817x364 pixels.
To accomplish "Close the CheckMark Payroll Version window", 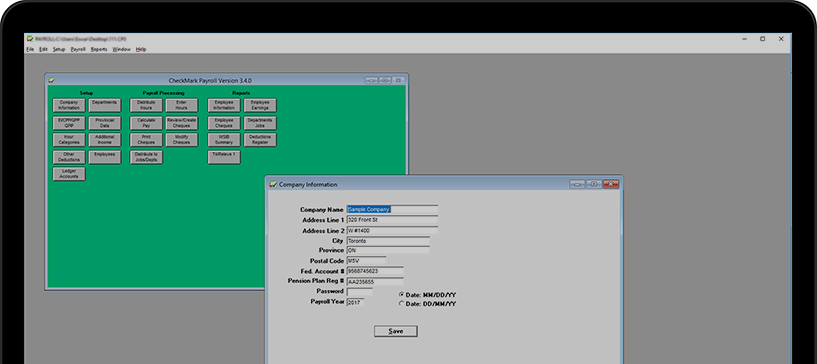I will (x=399, y=81).
